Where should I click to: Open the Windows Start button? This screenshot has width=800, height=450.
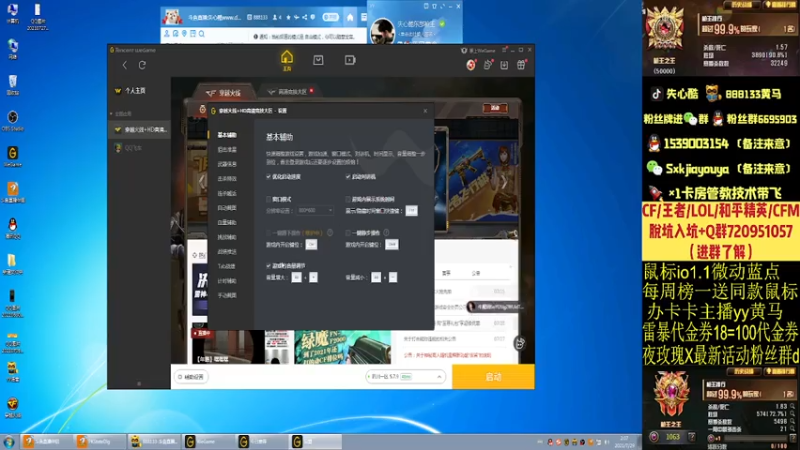9,441
